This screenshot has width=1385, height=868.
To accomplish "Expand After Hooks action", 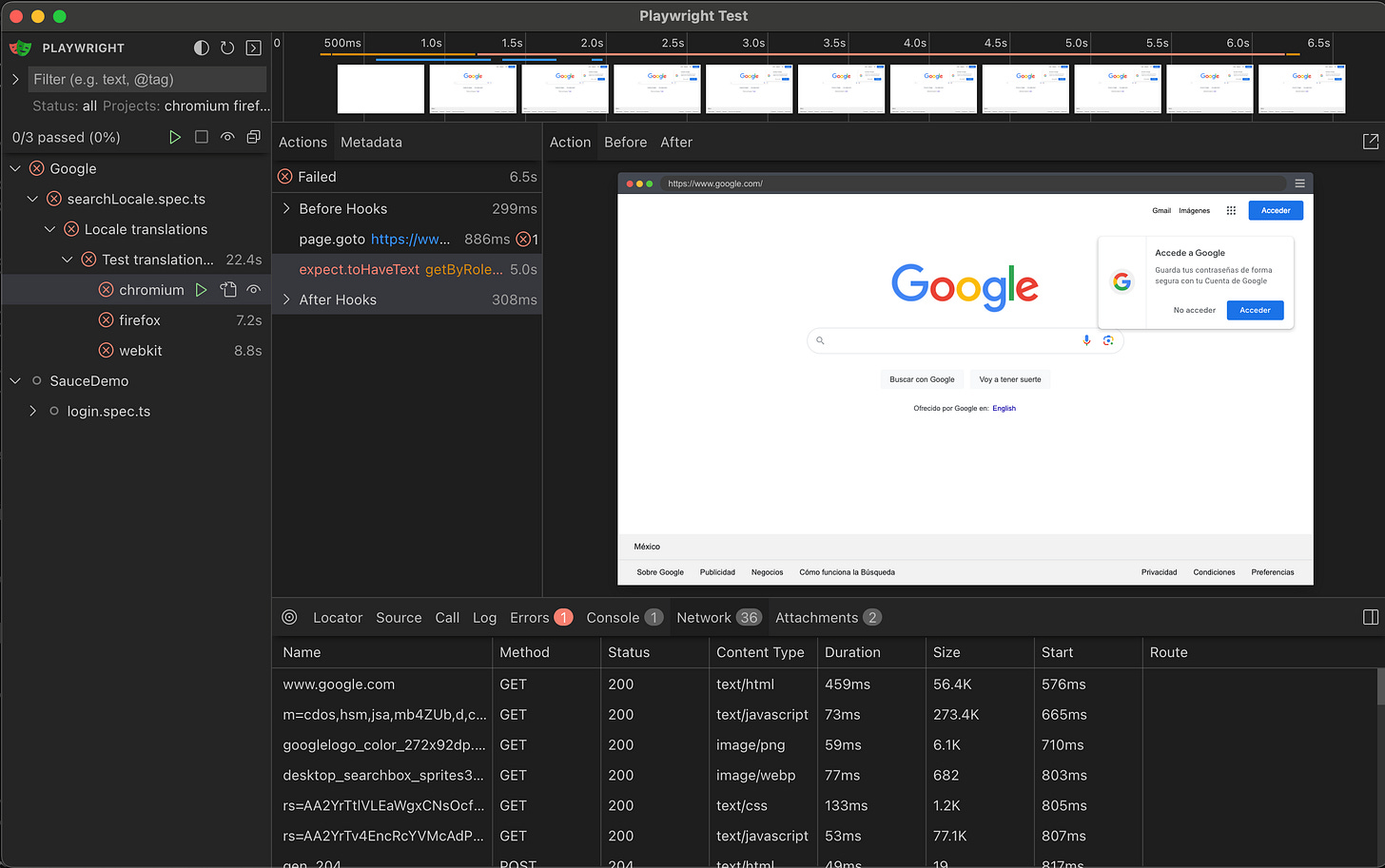I will pyautogui.click(x=286, y=299).
